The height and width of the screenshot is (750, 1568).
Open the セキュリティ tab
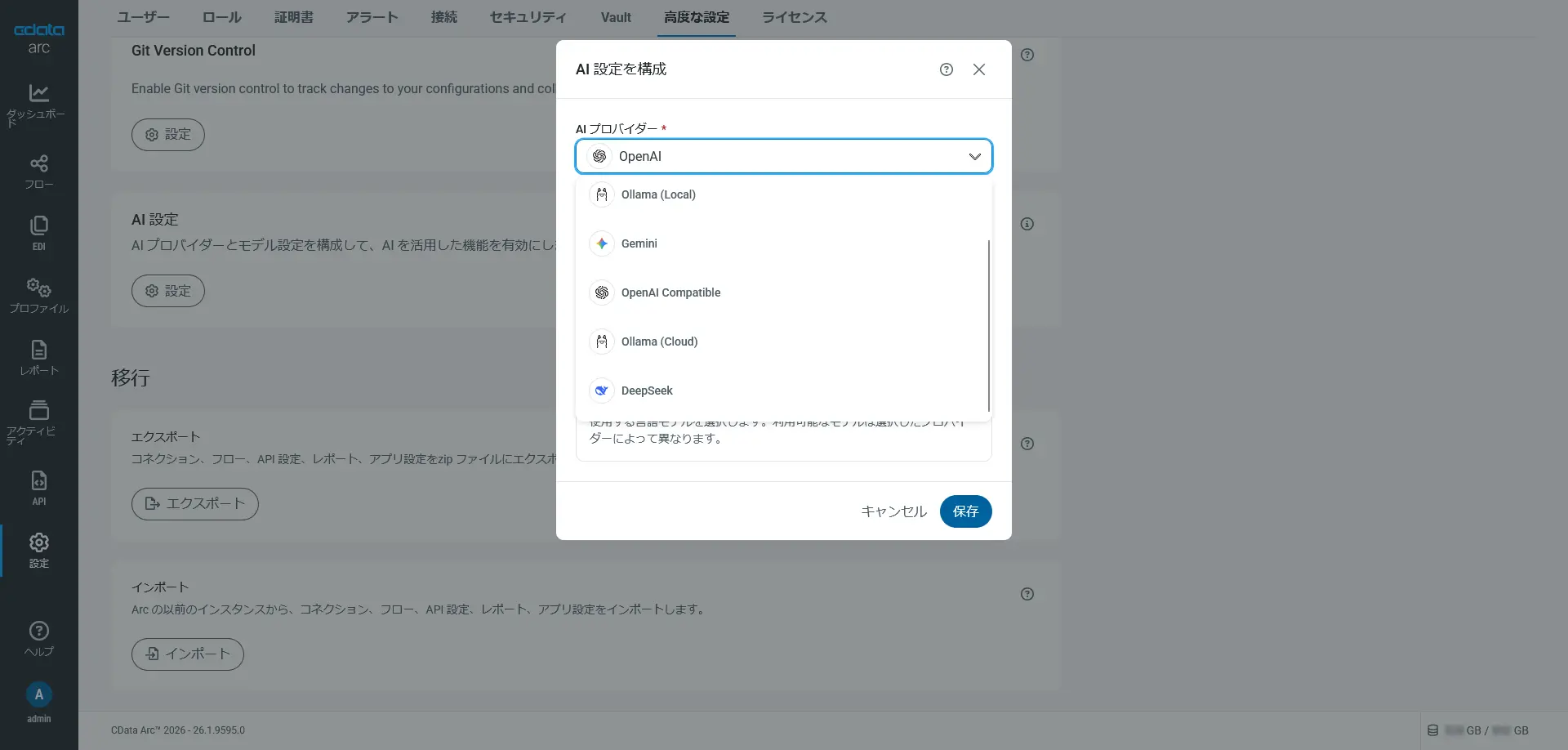tap(527, 17)
